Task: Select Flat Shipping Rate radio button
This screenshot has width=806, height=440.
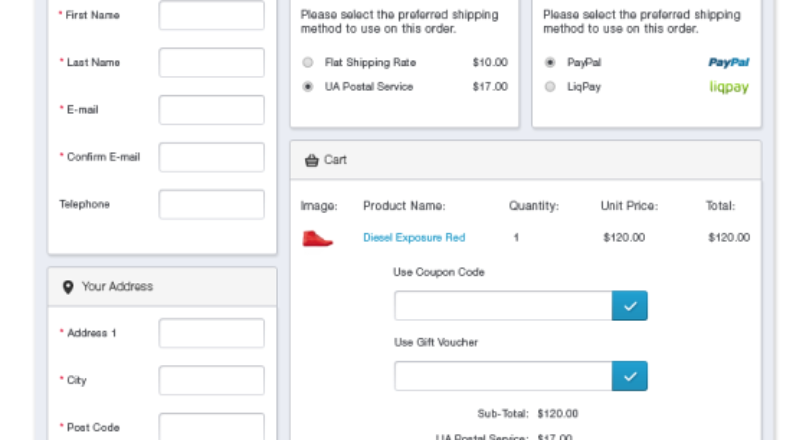Action: tap(307, 62)
